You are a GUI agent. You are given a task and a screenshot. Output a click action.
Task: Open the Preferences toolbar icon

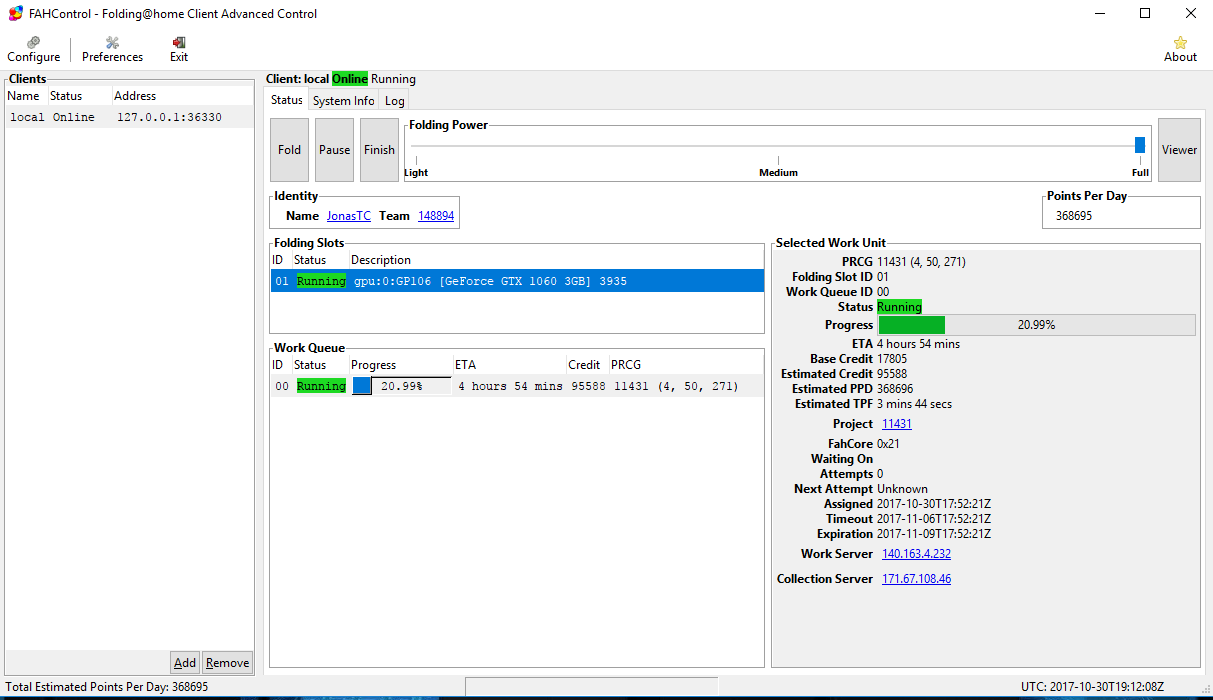click(112, 43)
